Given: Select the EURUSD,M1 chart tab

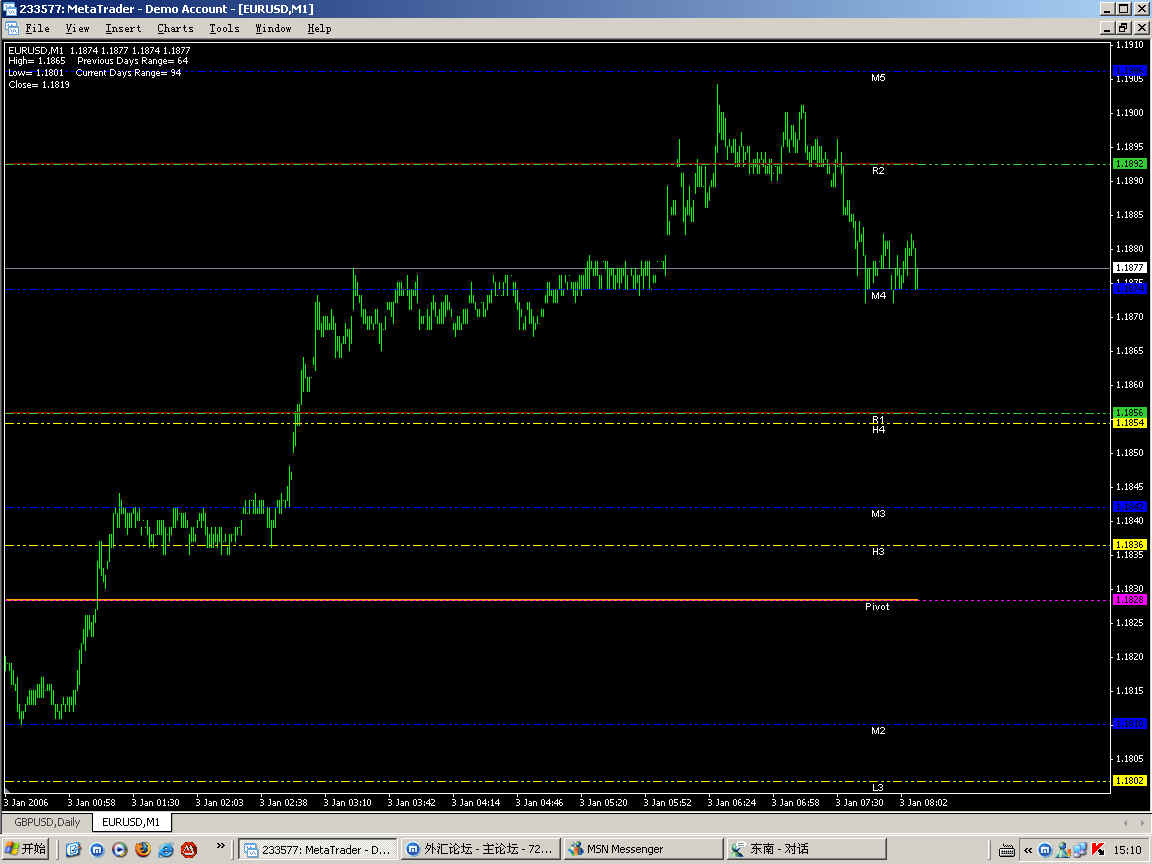Looking at the screenshot, I should (x=132, y=822).
